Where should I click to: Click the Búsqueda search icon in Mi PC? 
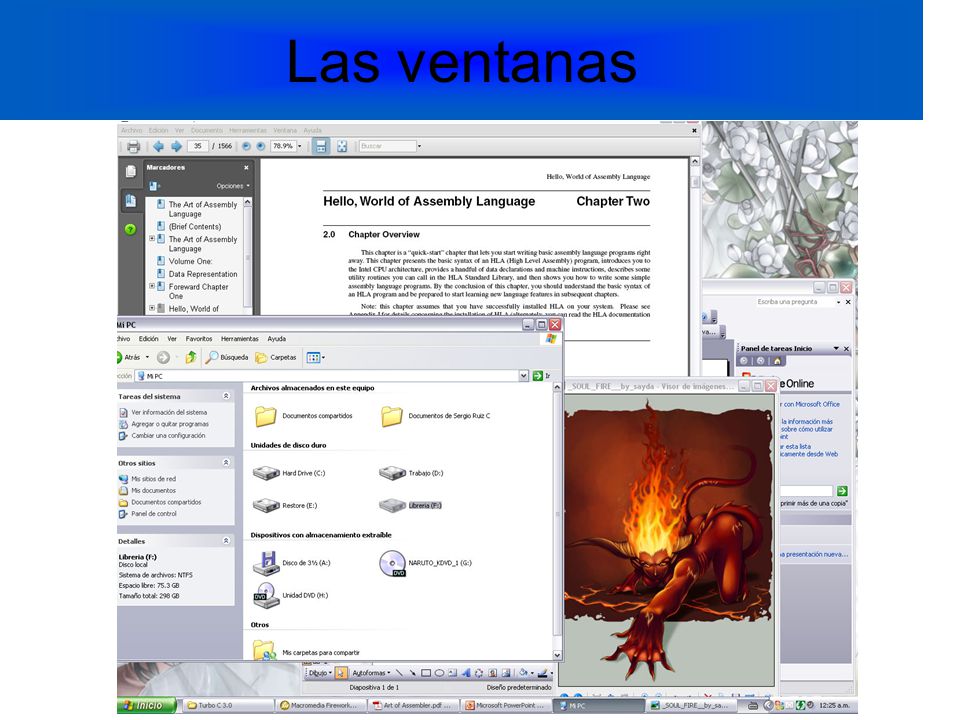[211, 357]
